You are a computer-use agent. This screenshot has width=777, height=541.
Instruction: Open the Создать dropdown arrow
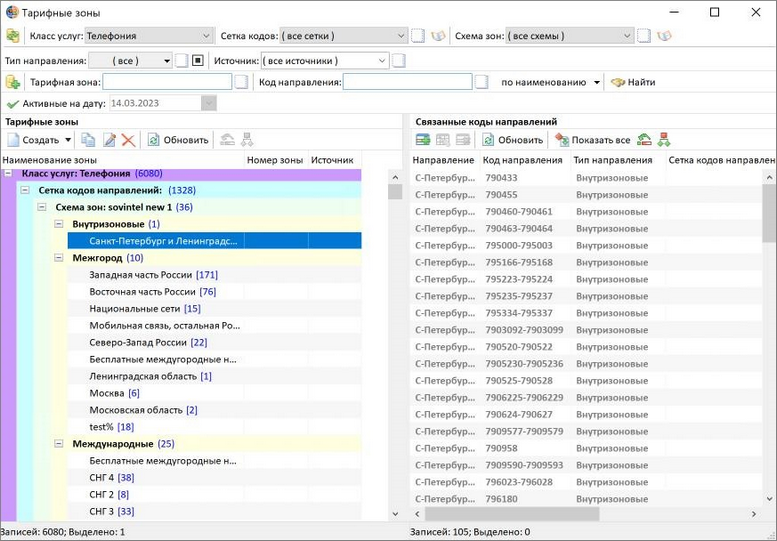tap(68, 140)
